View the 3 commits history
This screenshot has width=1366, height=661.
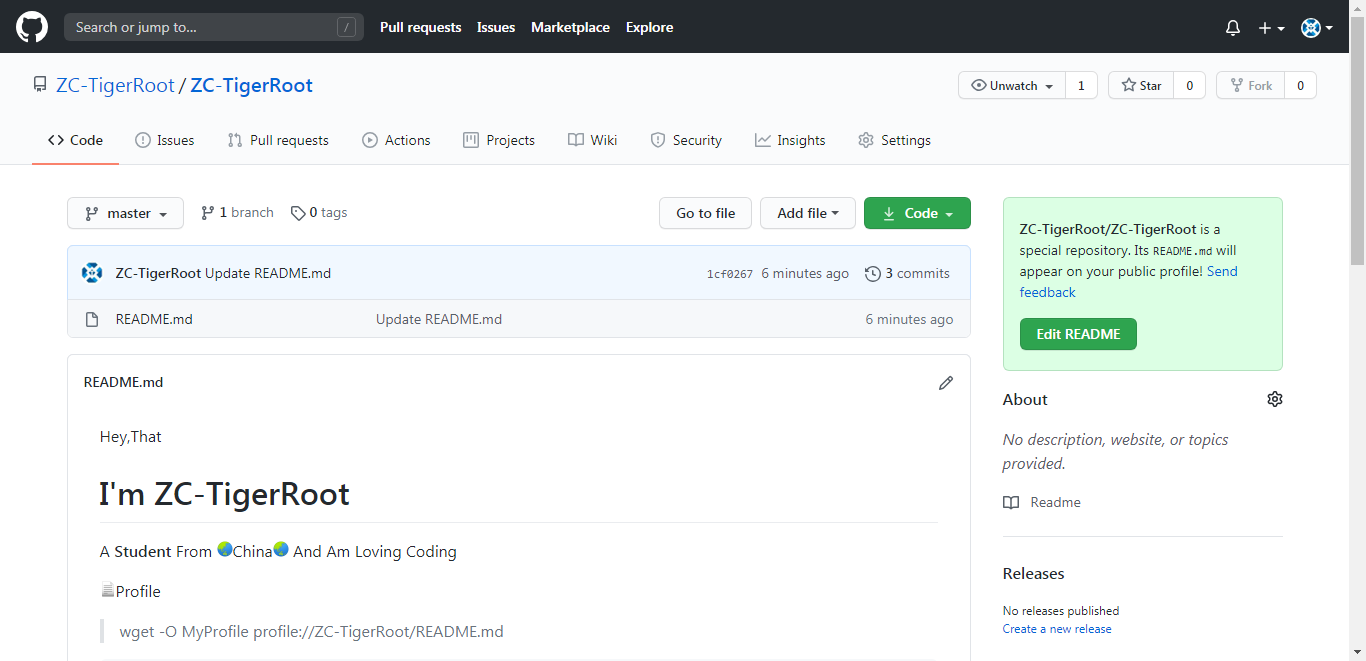907,273
